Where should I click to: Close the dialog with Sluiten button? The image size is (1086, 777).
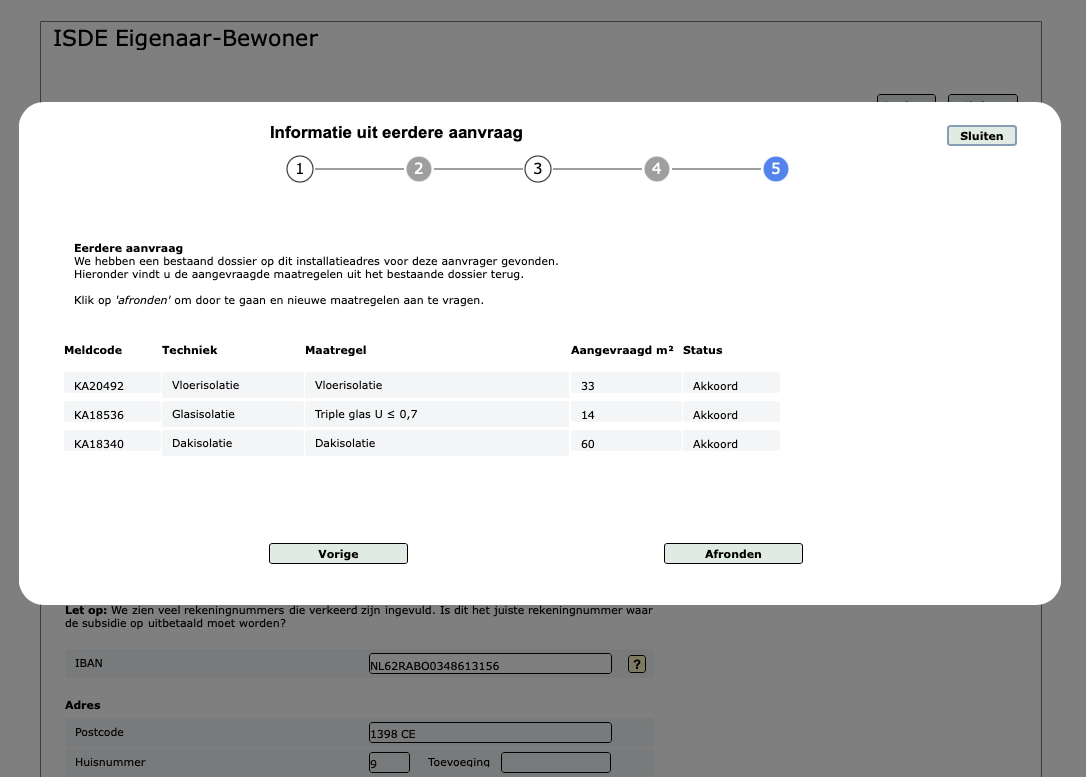[x=981, y=136]
